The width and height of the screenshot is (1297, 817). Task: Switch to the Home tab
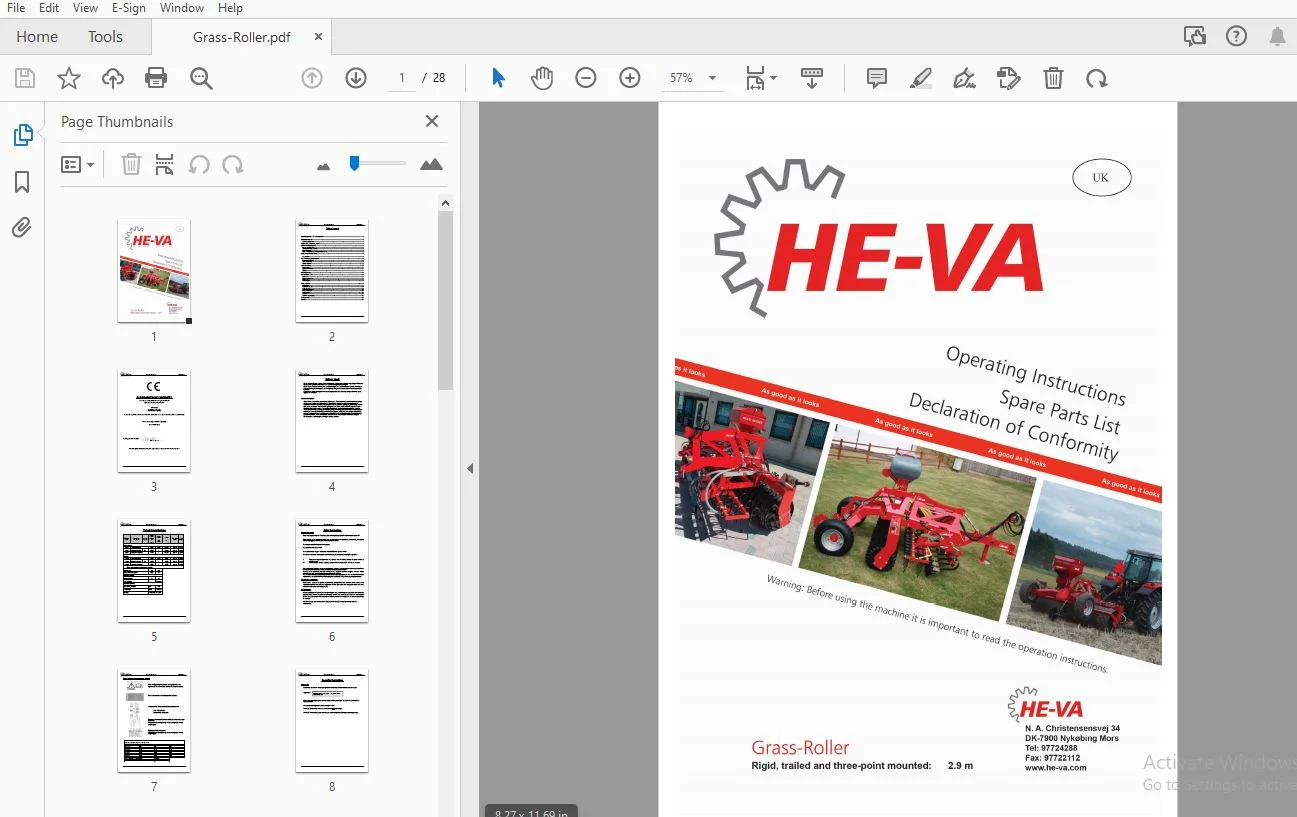[x=37, y=37]
